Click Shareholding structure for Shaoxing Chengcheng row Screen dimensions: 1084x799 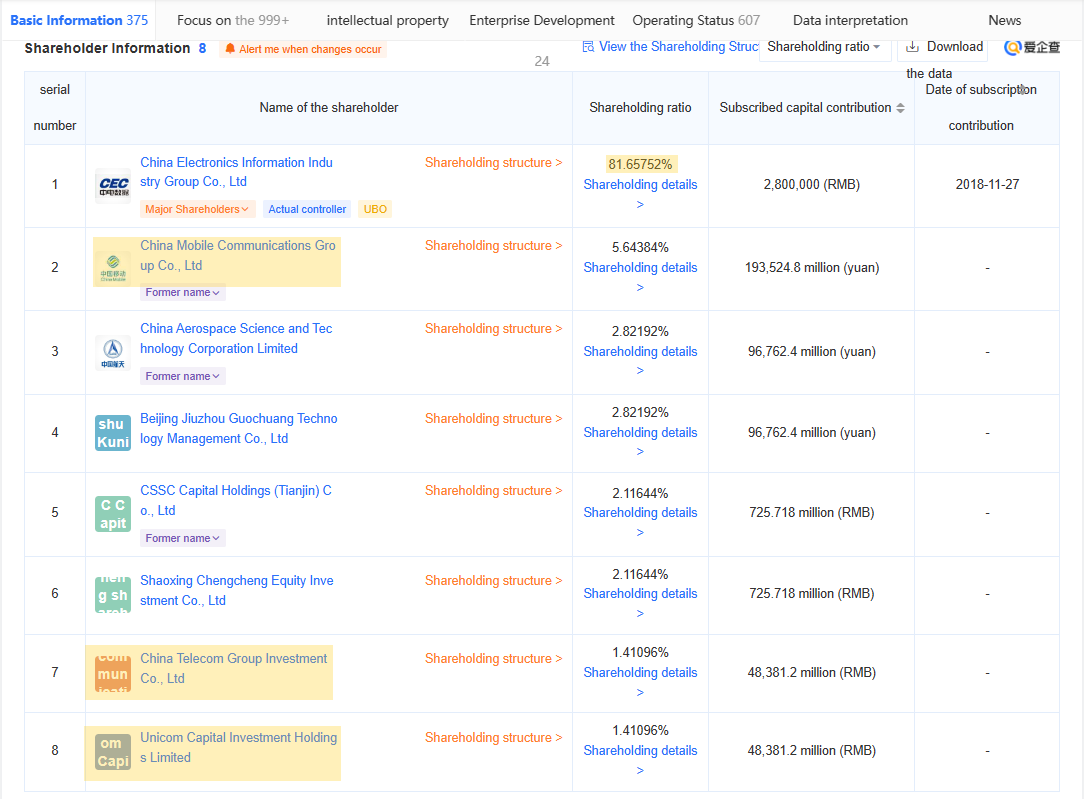494,581
